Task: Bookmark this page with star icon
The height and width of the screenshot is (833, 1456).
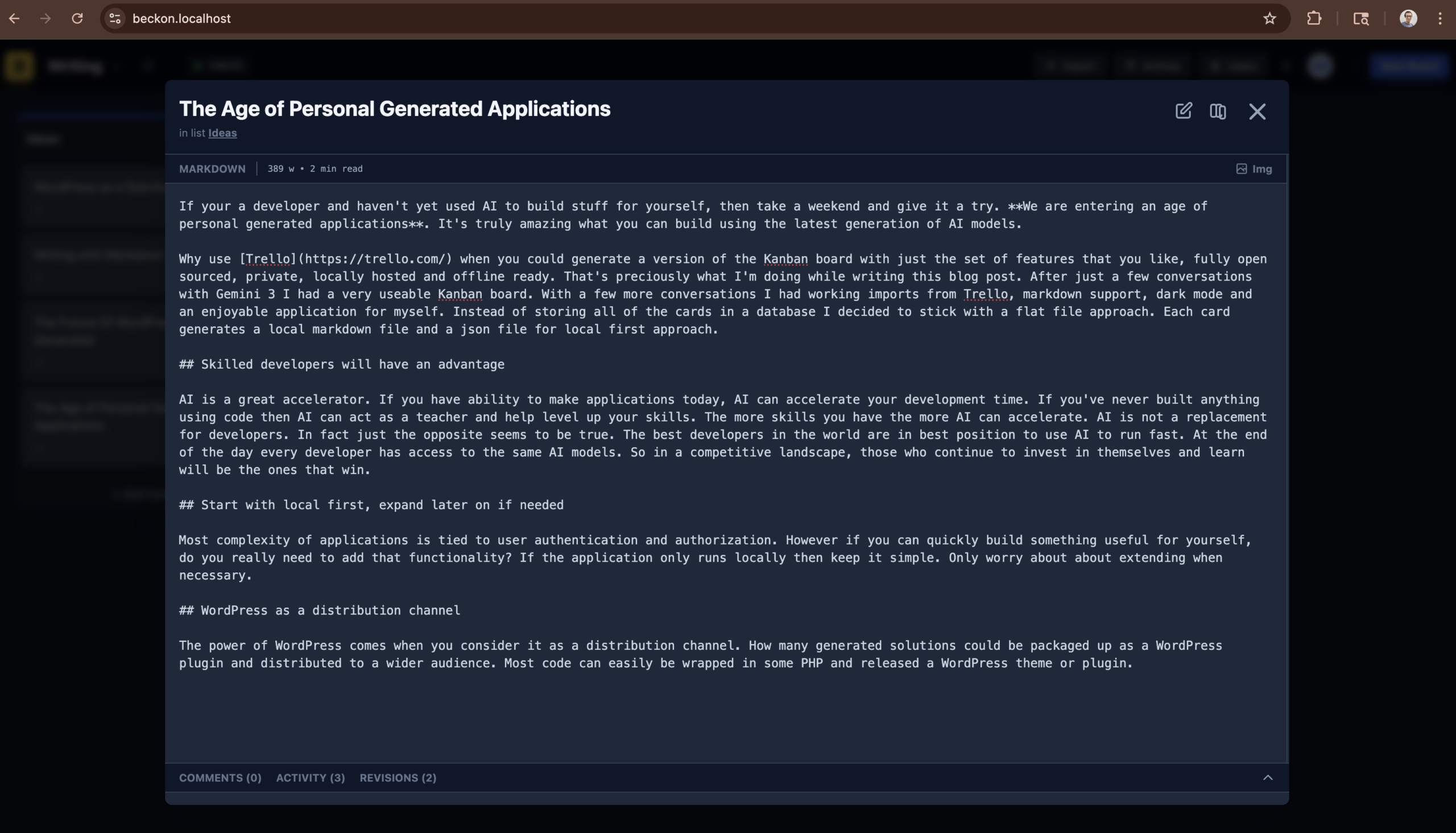Action: [x=1269, y=19]
